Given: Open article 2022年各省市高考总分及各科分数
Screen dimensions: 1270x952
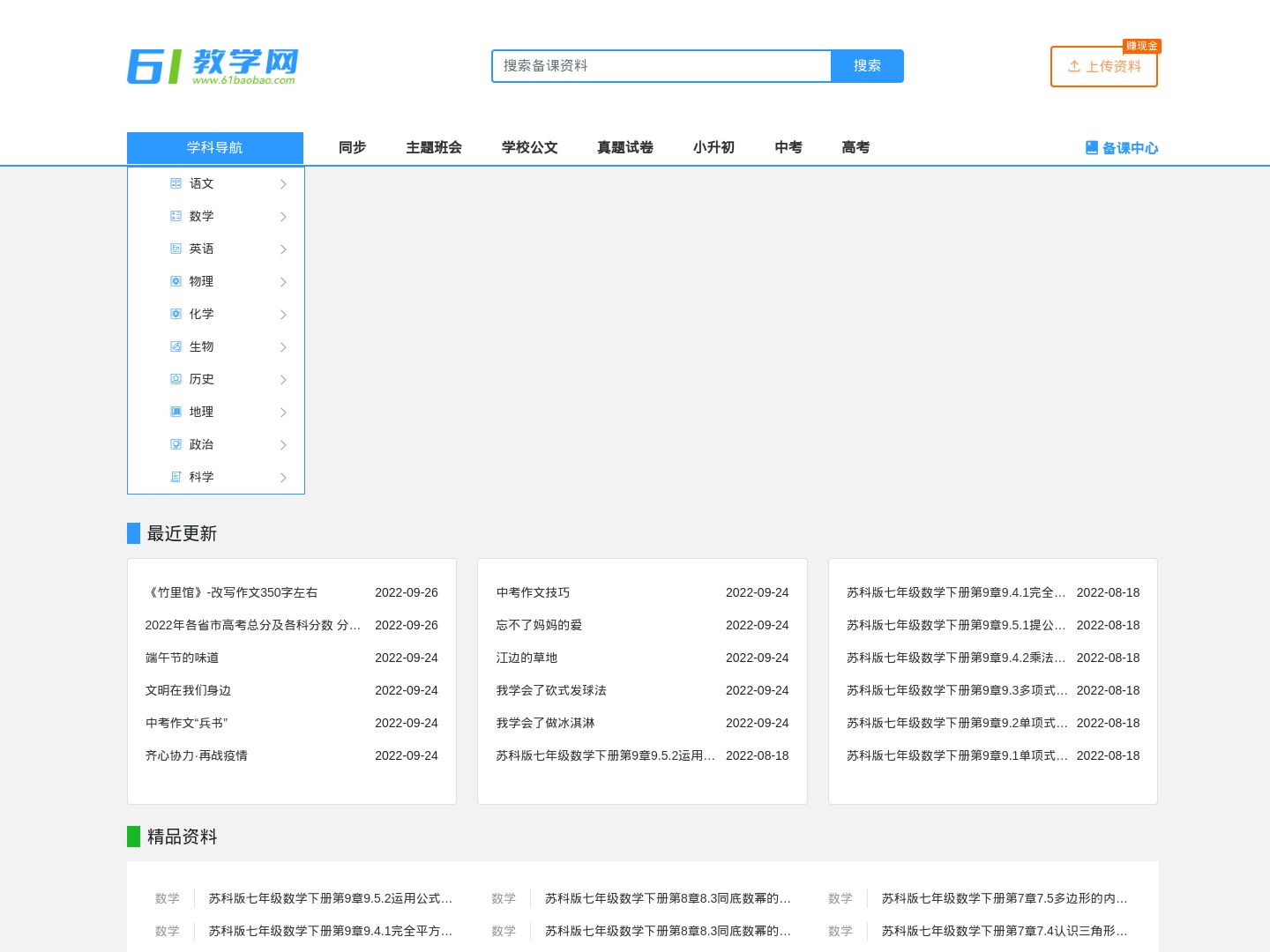Looking at the screenshot, I should 253,625.
